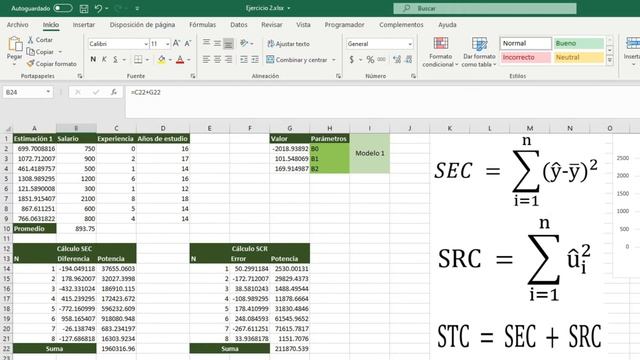
Task: Select the Modelo 1 cell
Action: click(370, 153)
